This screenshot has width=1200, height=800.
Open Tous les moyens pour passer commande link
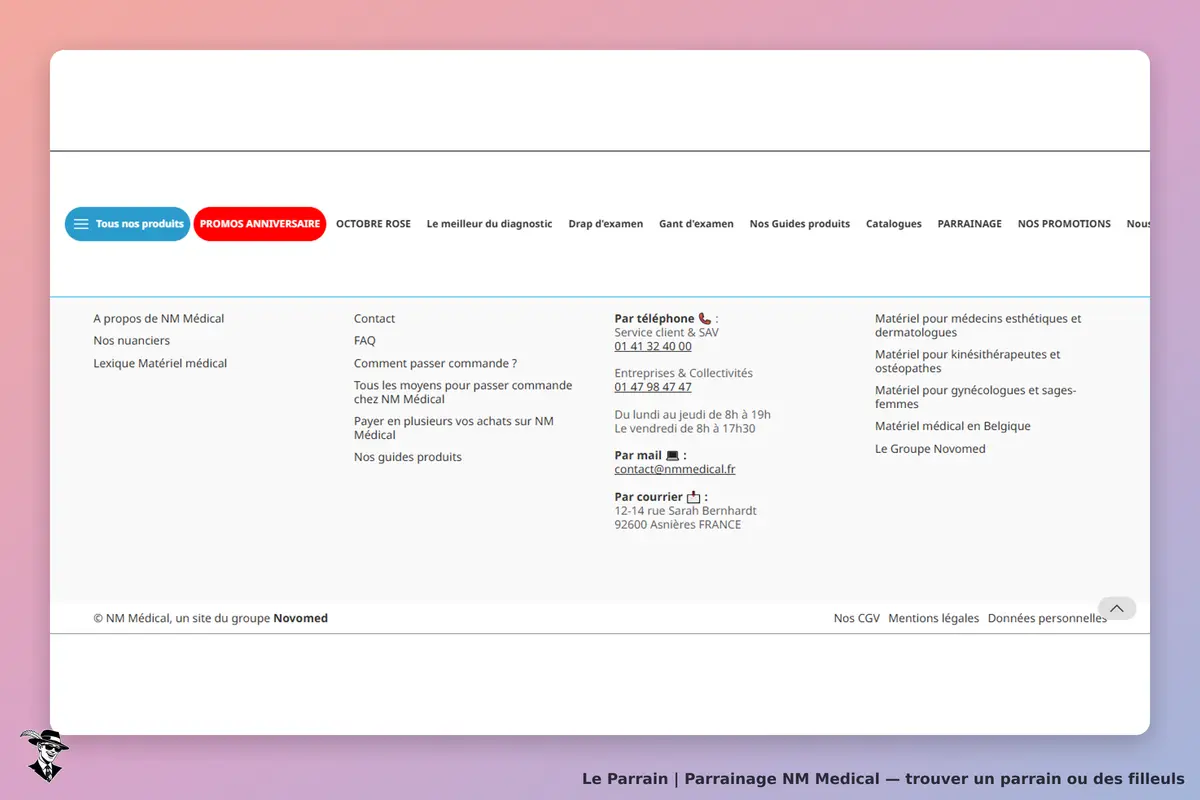(463, 392)
